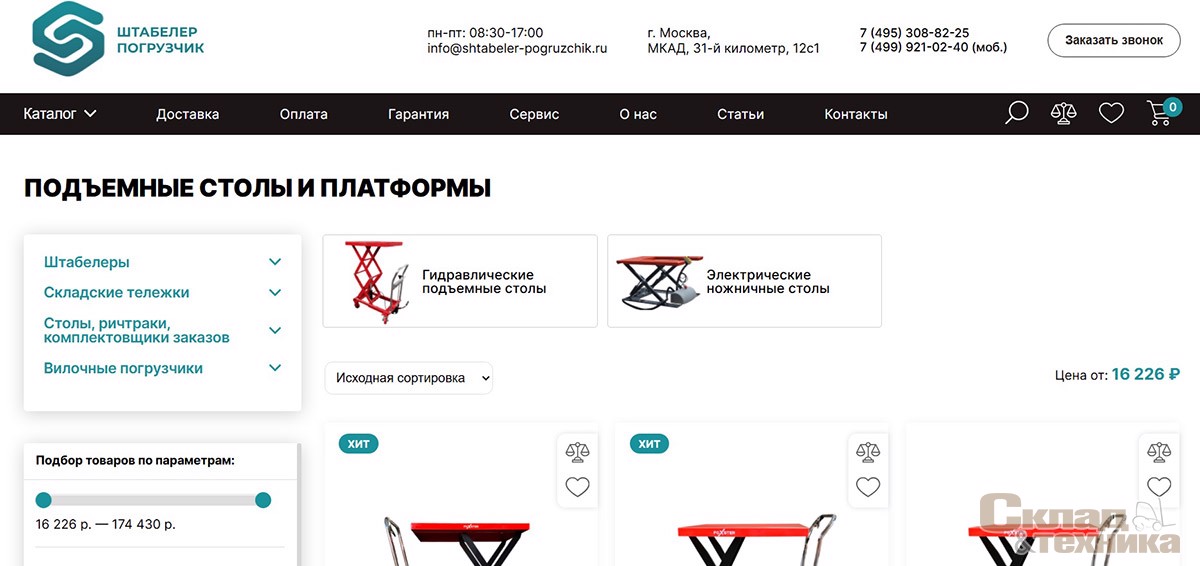Open the info@shtabeler-pogruzchik.ru email link

517,47
